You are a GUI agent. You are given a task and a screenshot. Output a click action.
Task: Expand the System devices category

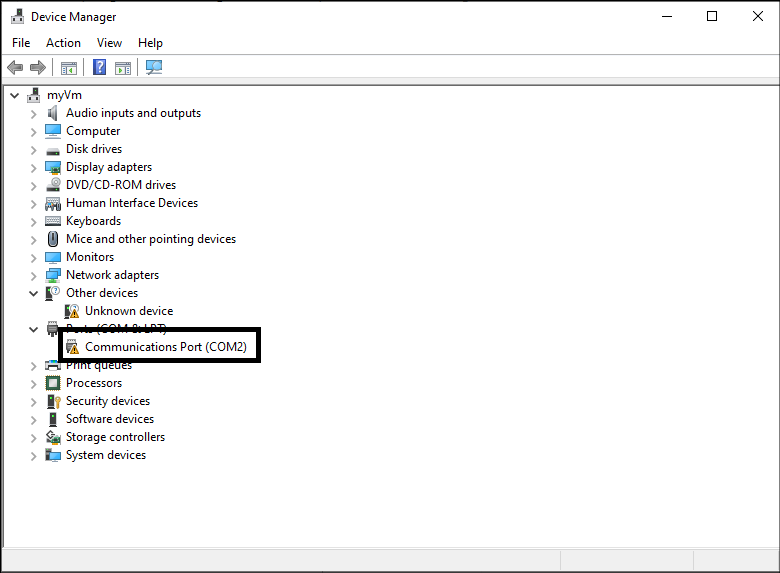point(33,455)
